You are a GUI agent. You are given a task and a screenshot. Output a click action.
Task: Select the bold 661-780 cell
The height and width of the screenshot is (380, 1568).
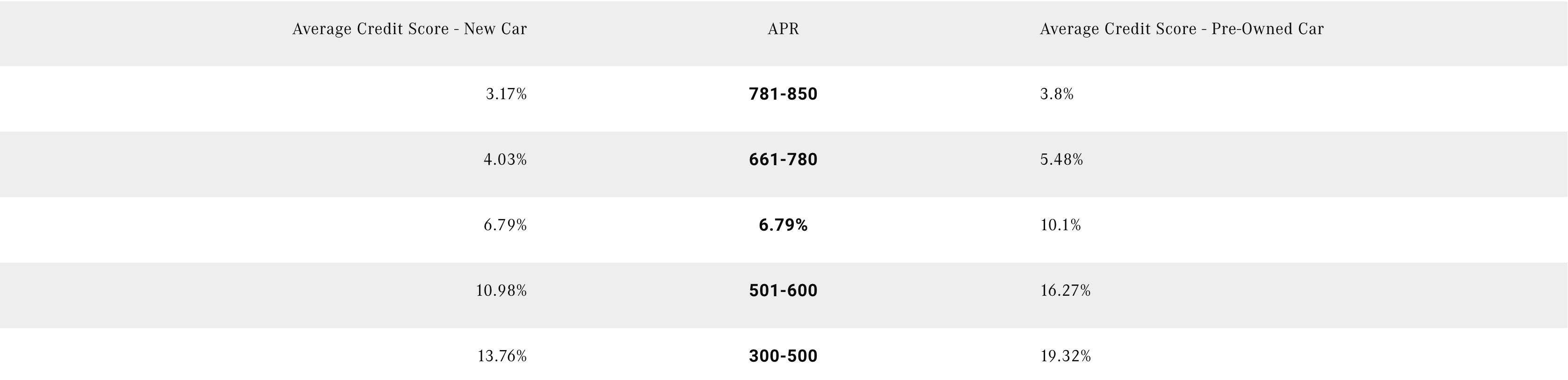pos(783,160)
